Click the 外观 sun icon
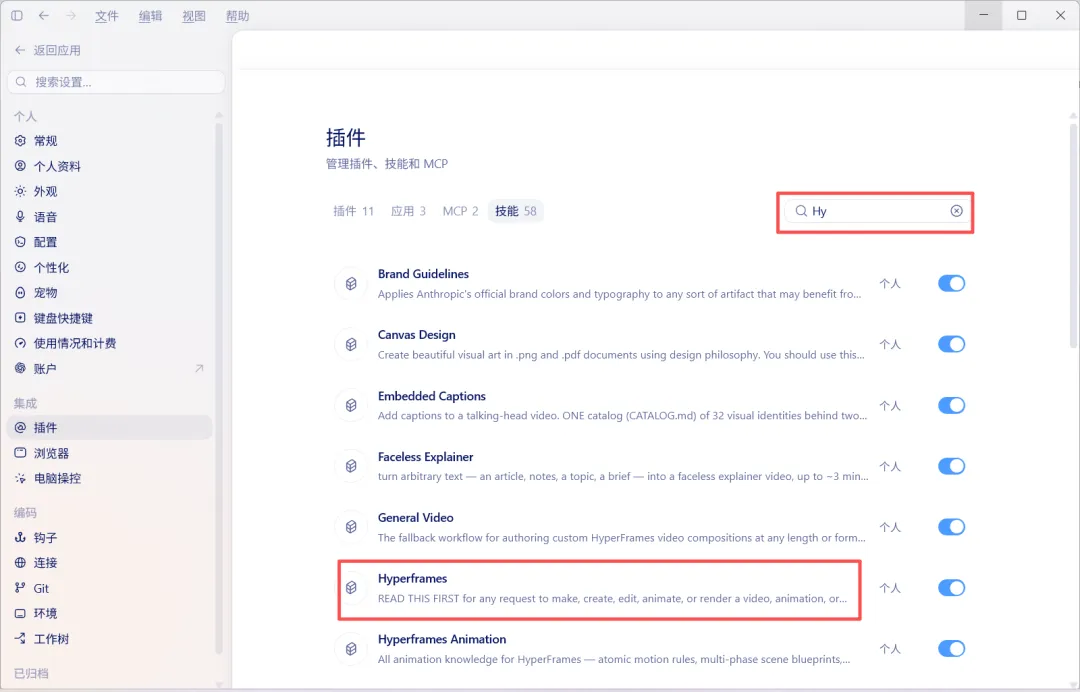Image resolution: width=1080 pixels, height=692 pixels. [20, 191]
